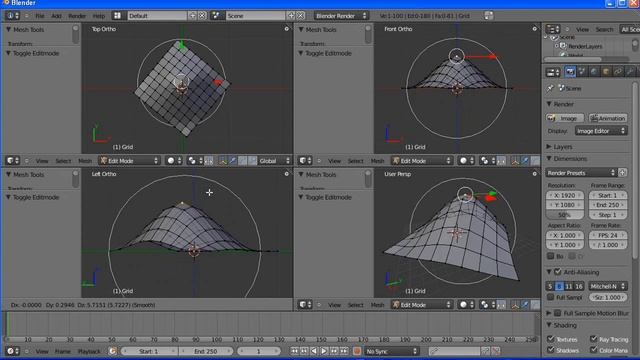Viewport: 640px width, 360px height.
Task: Open the Render Presets dropdown
Action: coord(581,173)
